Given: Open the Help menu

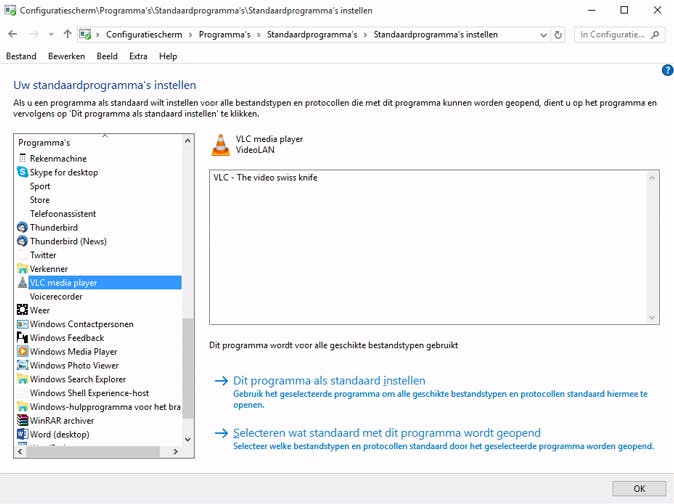Looking at the screenshot, I should pos(168,56).
